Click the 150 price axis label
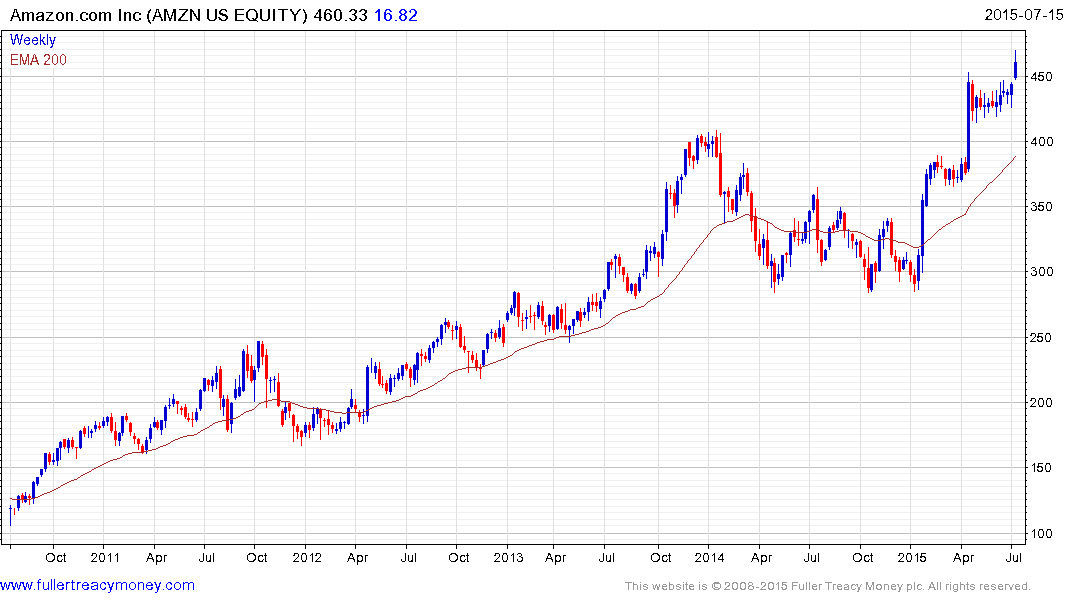 [1041, 468]
